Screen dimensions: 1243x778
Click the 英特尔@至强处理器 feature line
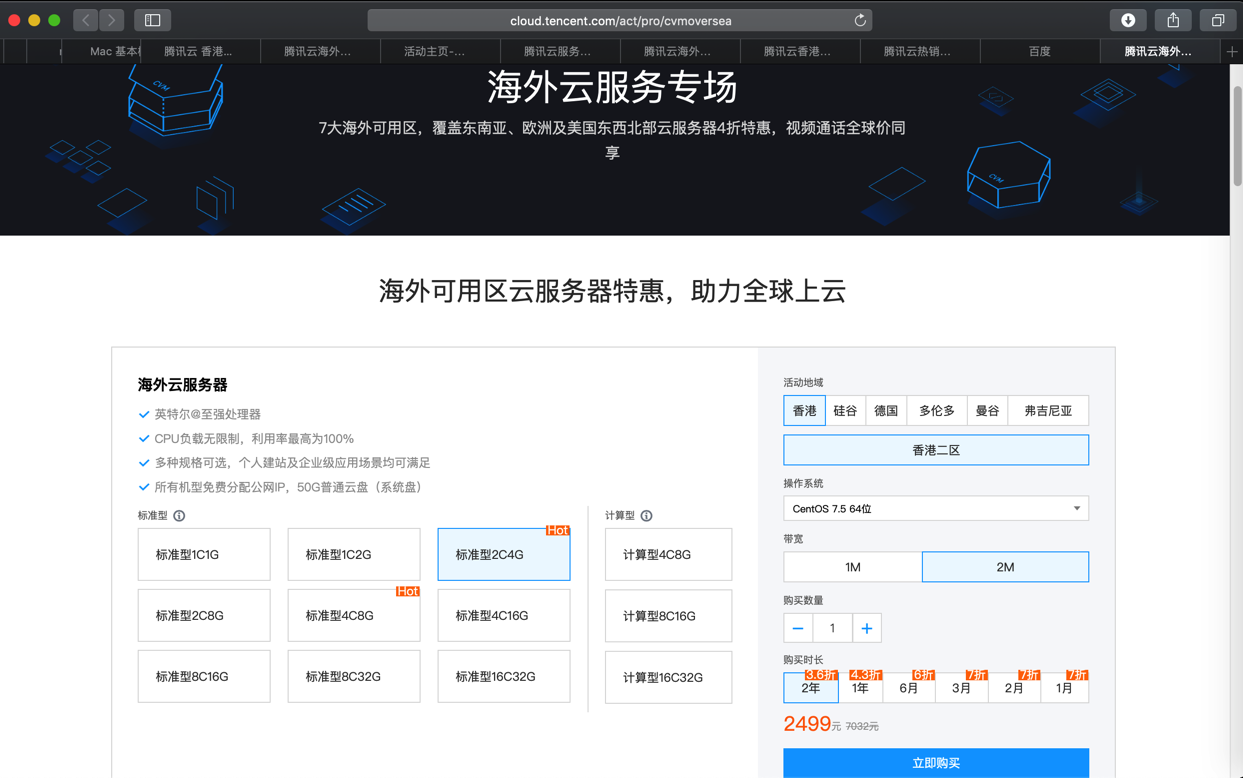pos(207,414)
